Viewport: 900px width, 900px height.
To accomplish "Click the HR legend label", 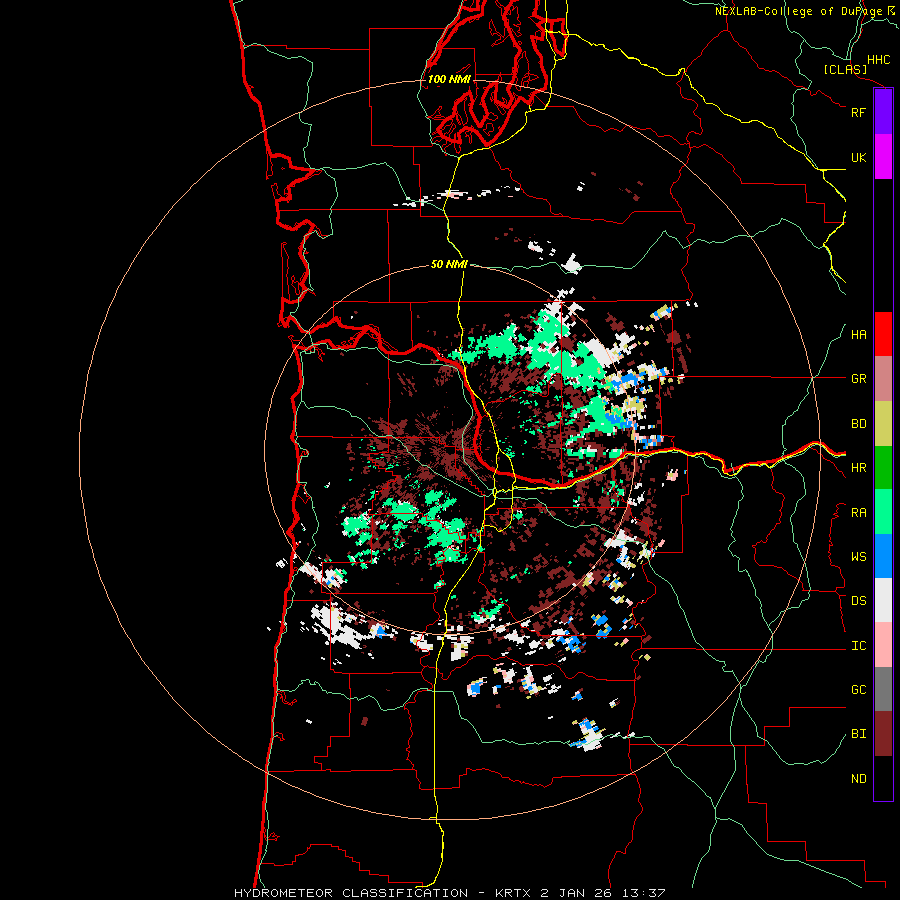I will (x=858, y=468).
